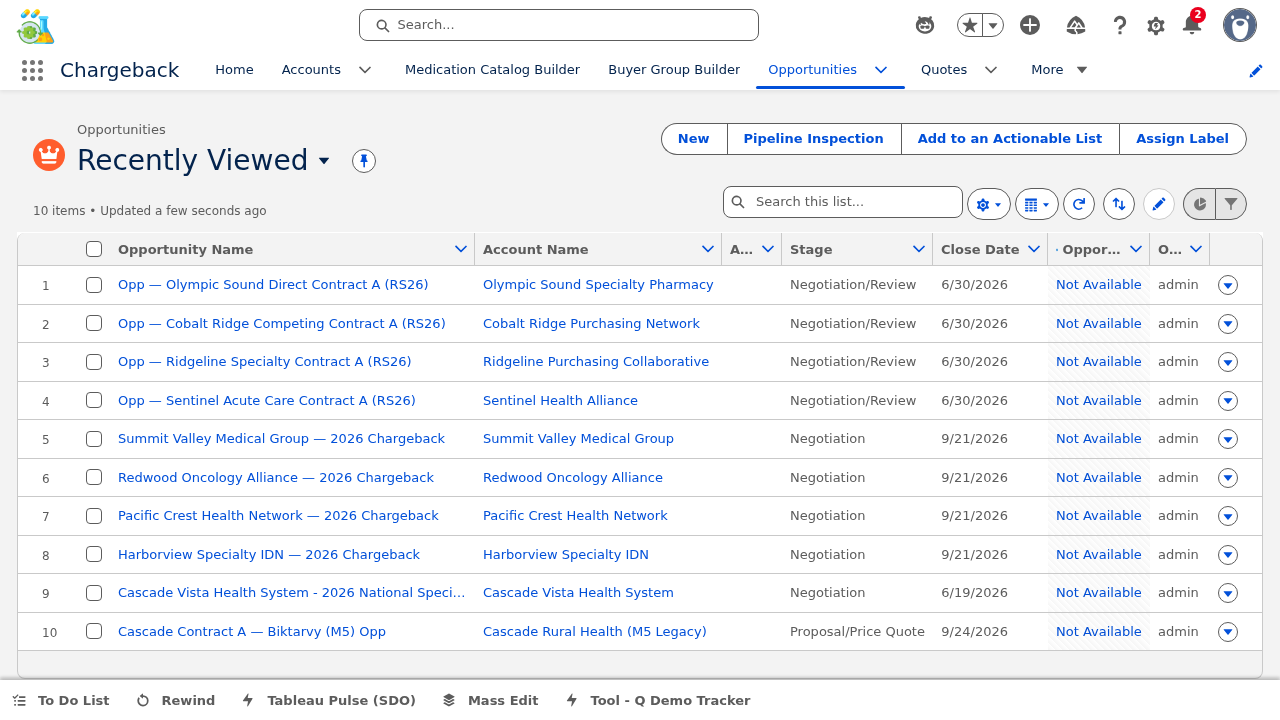
Task: Open Sentinel Health Alliance account link
Action: pyautogui.click(x=560, y=401)
